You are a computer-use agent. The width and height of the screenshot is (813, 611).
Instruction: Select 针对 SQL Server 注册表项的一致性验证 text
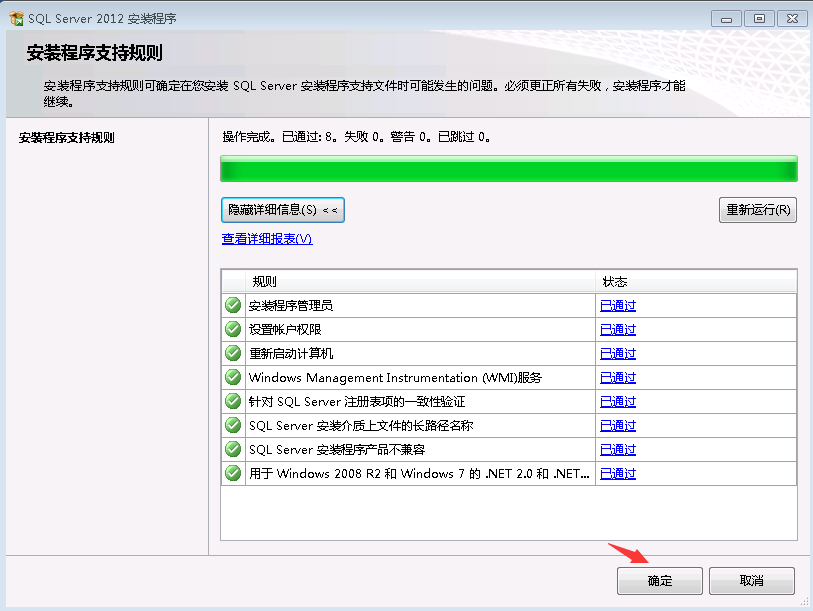(x=357, y=401)
